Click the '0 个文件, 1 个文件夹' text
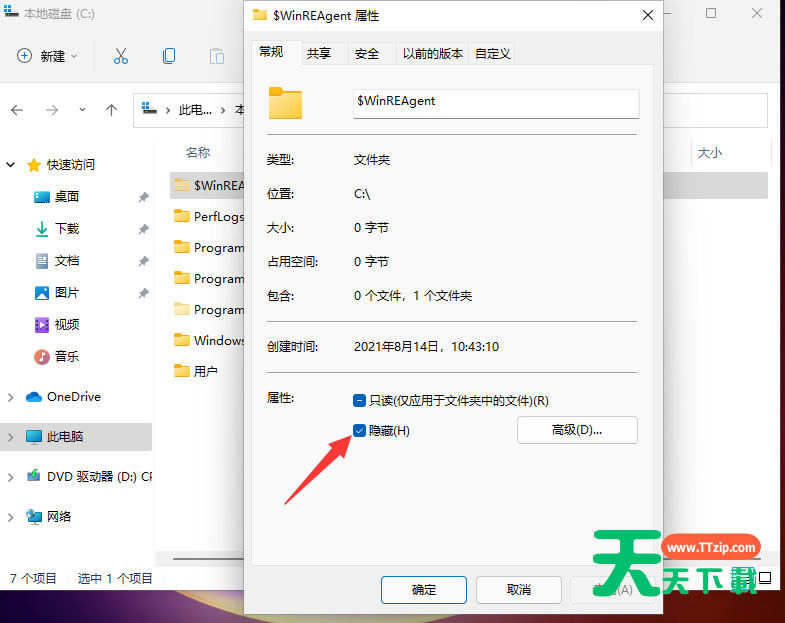 pyautogui.click(x=413, y=296)
